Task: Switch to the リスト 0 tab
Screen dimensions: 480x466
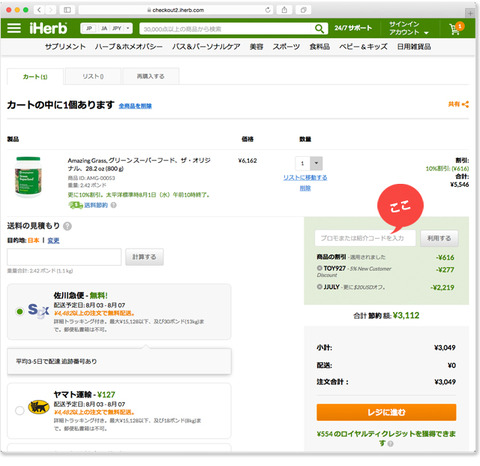Action: [x=93, y=77]
